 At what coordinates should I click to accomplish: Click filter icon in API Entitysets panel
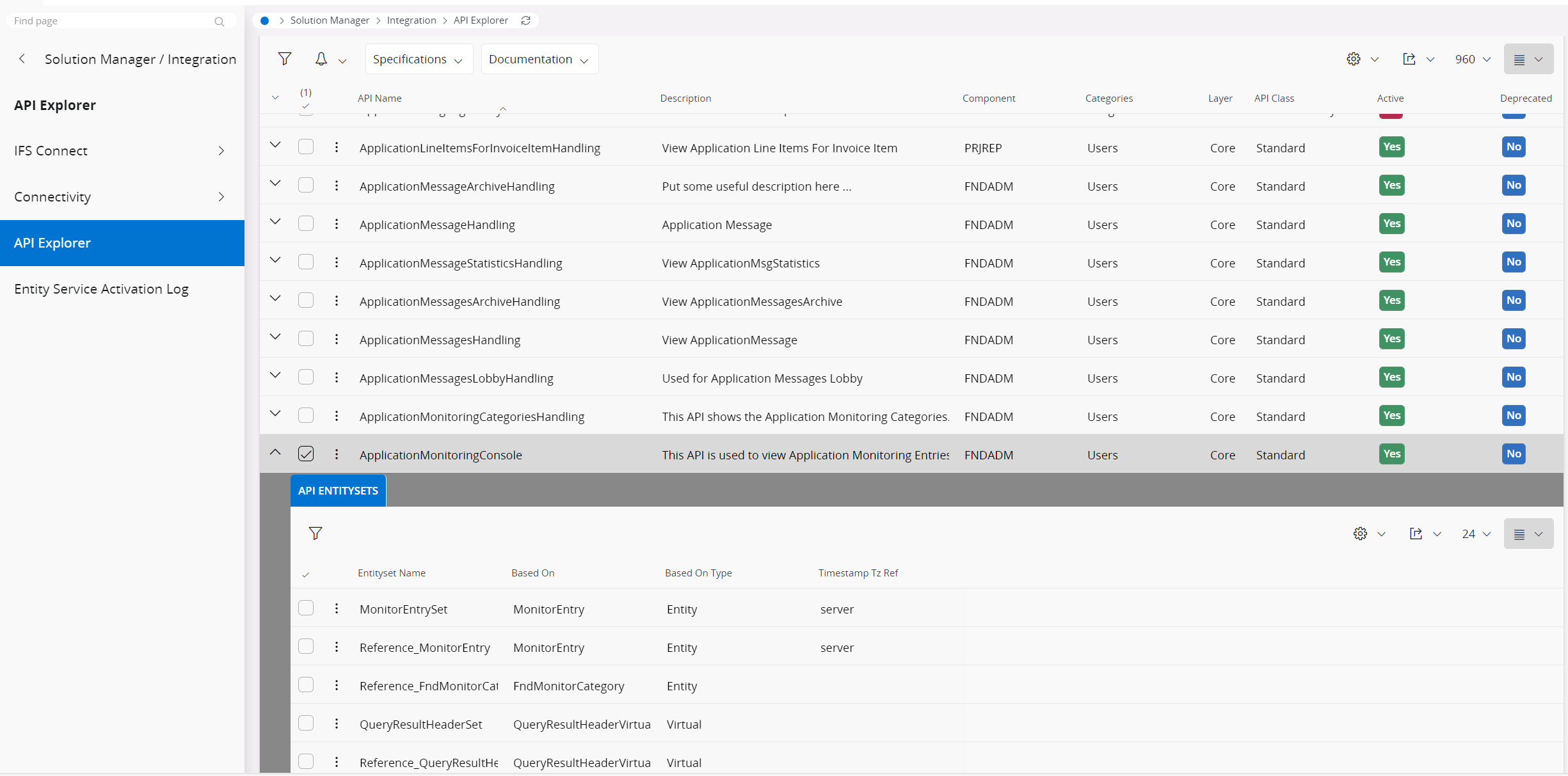pos(316,534)
